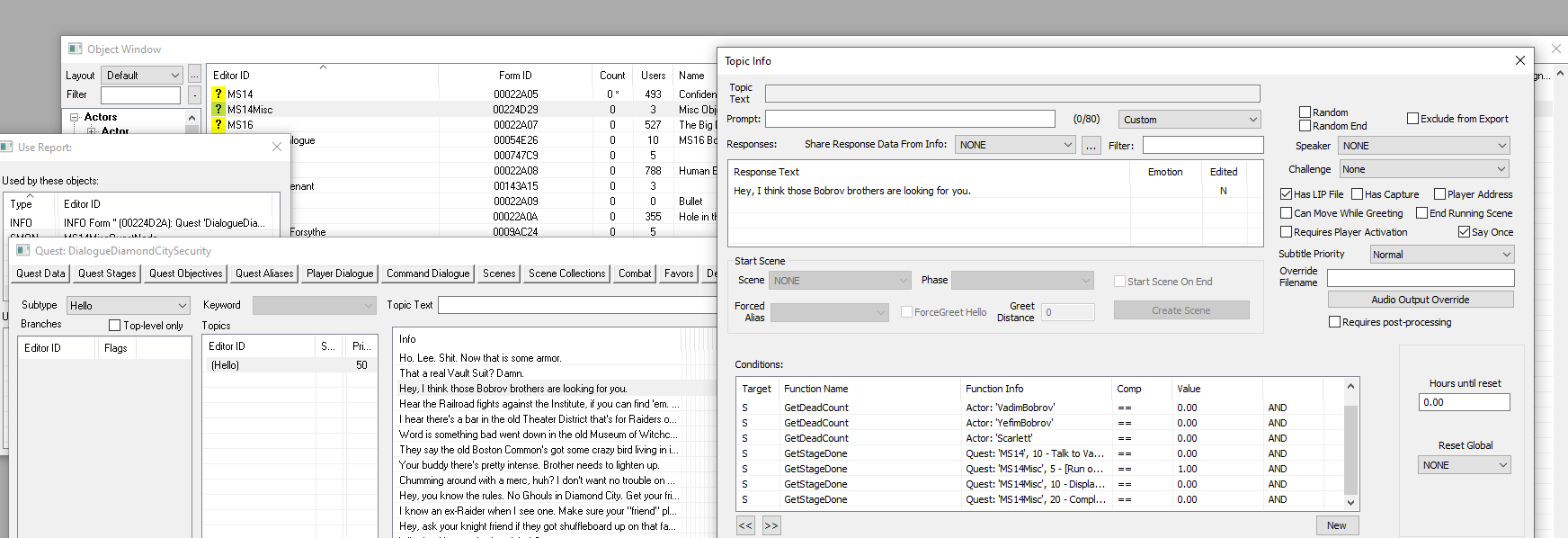This screenshot has height=538, width=1568.
Task: Open the Challenge dropdown
Action: point(1424,169)
